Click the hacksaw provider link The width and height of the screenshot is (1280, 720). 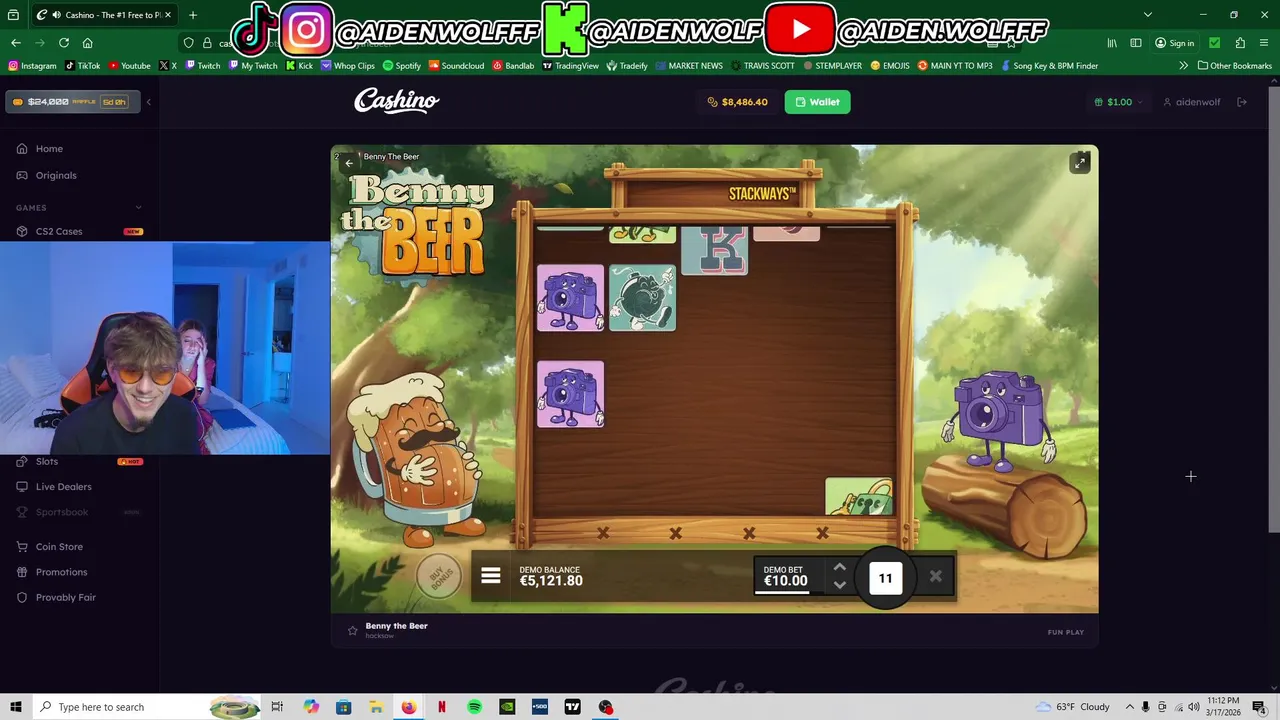[379, 636]
